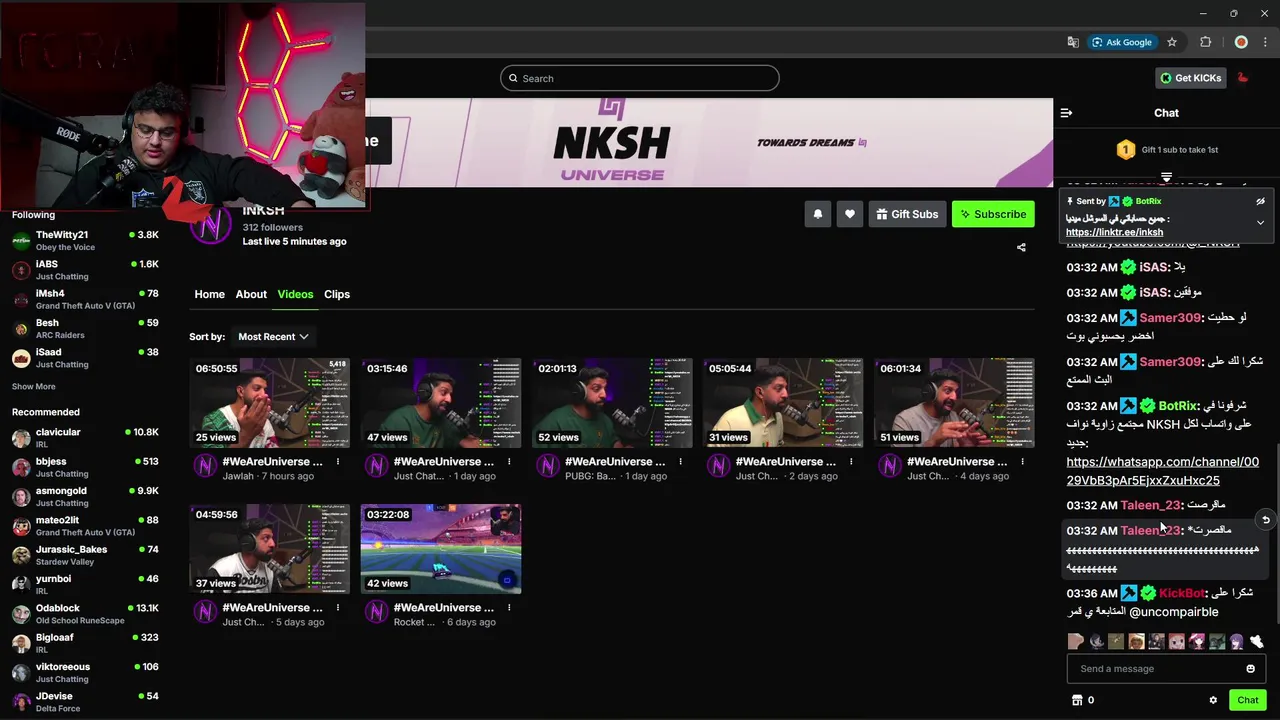Screen dimensions: 1280x720
Task: Click KickBot username in chat
Action: (1182, 593)
